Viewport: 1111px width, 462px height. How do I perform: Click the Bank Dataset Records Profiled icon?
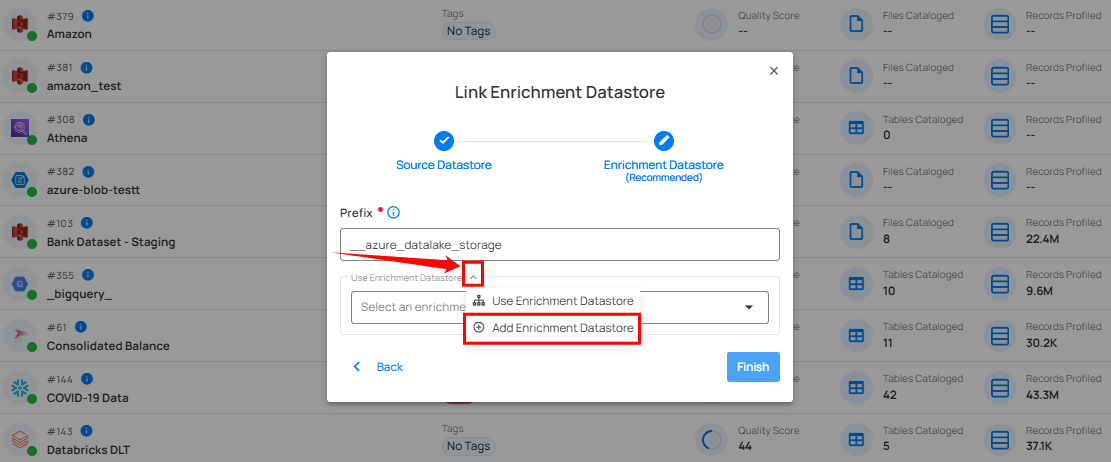coord(1000,232)
